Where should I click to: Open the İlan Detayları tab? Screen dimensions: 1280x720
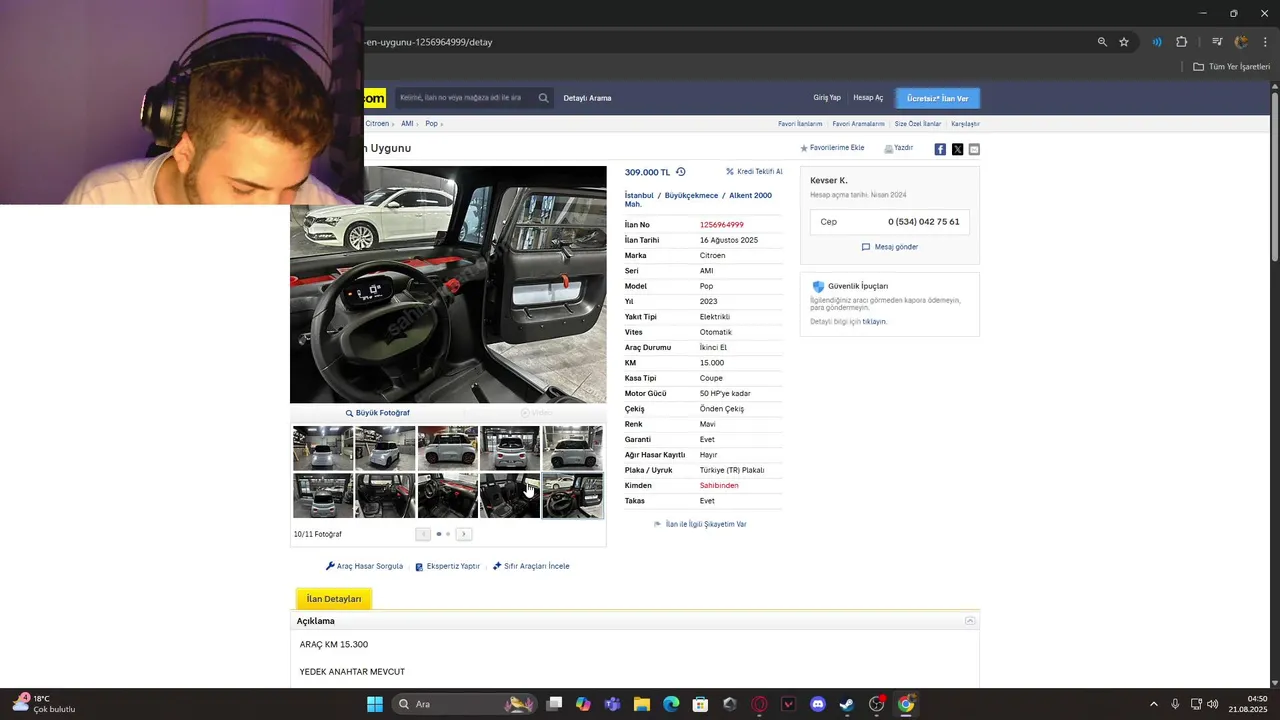coord(334,599)
